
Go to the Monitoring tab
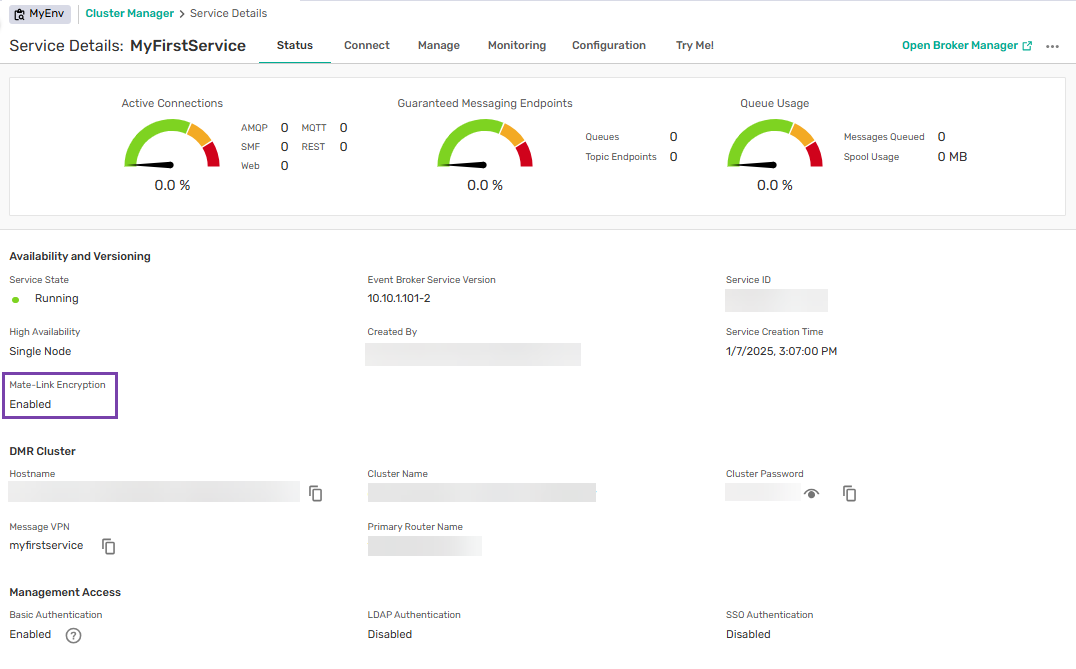tap(516, 46)
